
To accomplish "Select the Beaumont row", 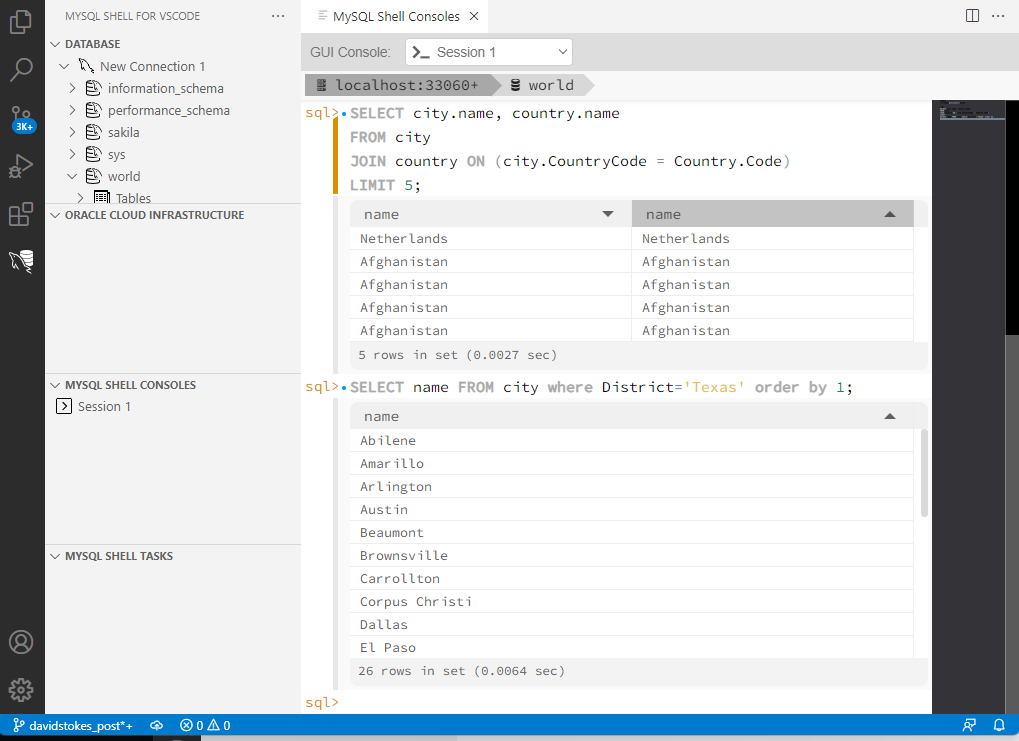I will (632, 532).
